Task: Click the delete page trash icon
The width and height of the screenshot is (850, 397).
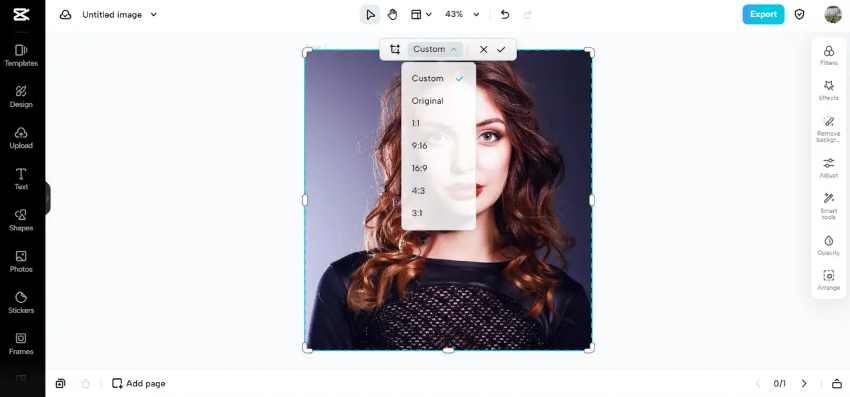Action: 86,383
